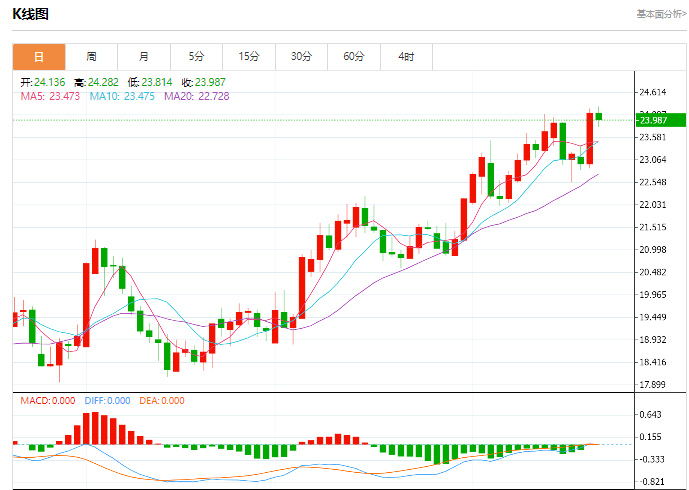Viewport: 689px width, 490px height.
Task: Open the 60分 timeframe tab
Action: click(x=354, y=57)
